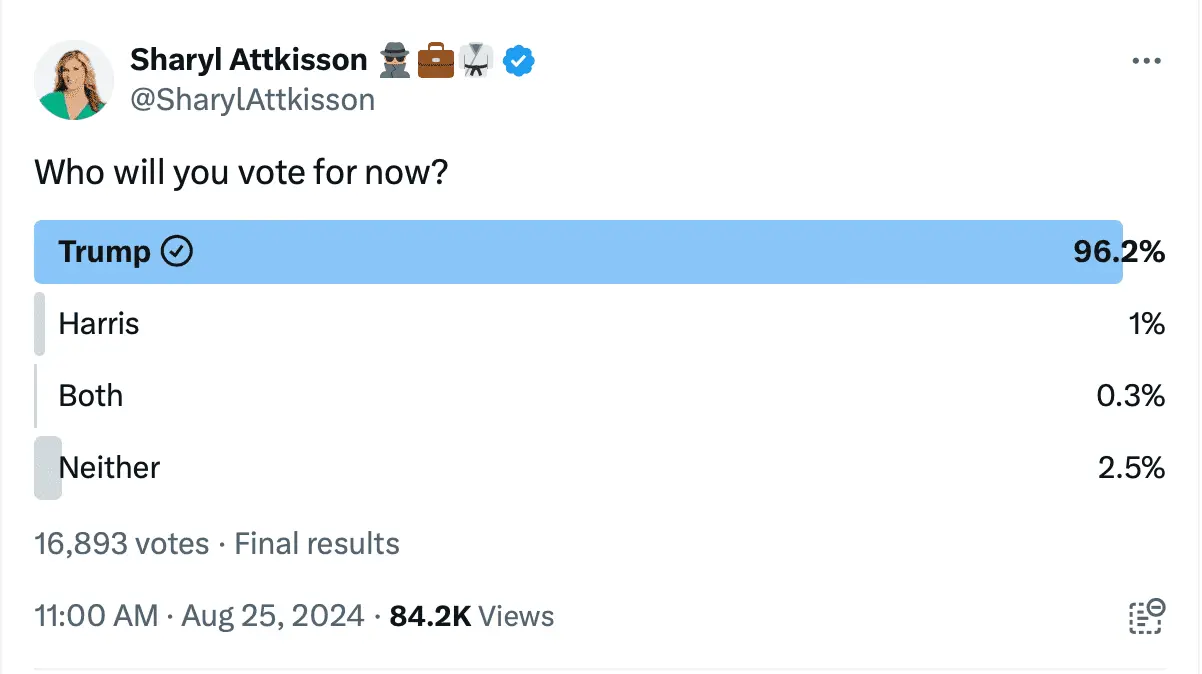Click the 2.5% result for Neither

click(x=1131, y=468)
